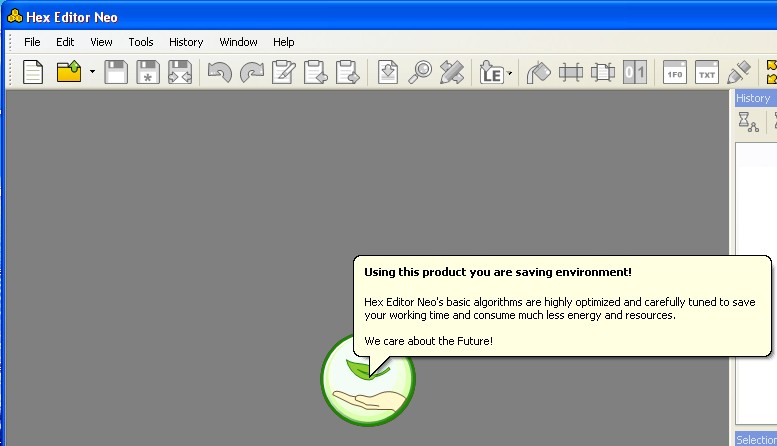Click the Selection panel header
Screen dimensions: 777x446
[x=756, y=439]
